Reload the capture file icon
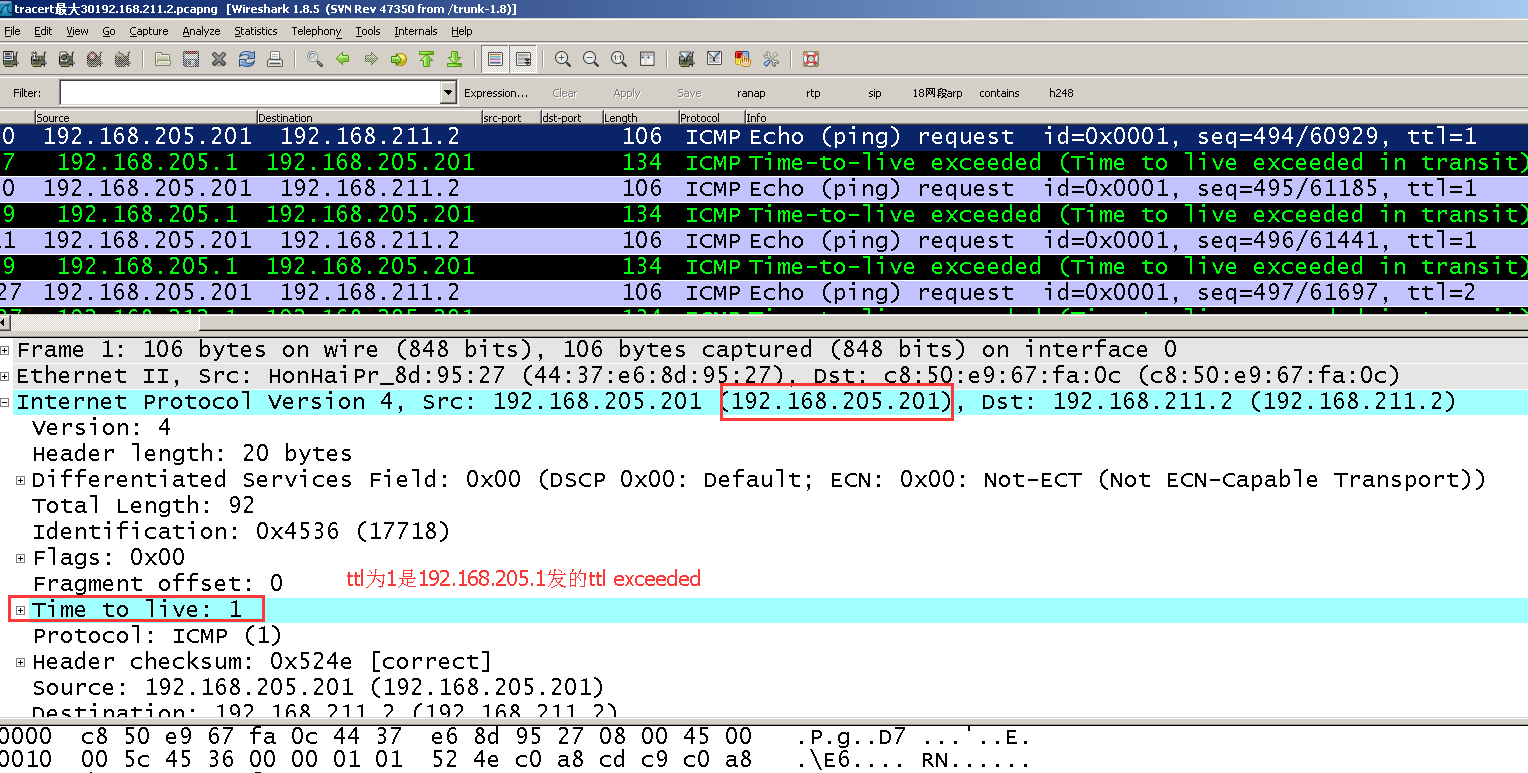 (247, 59)
